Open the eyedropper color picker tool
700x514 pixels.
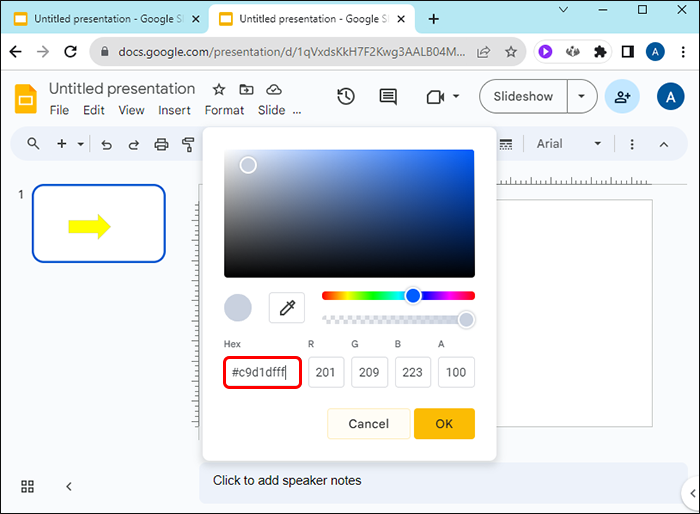pos(287,308)
